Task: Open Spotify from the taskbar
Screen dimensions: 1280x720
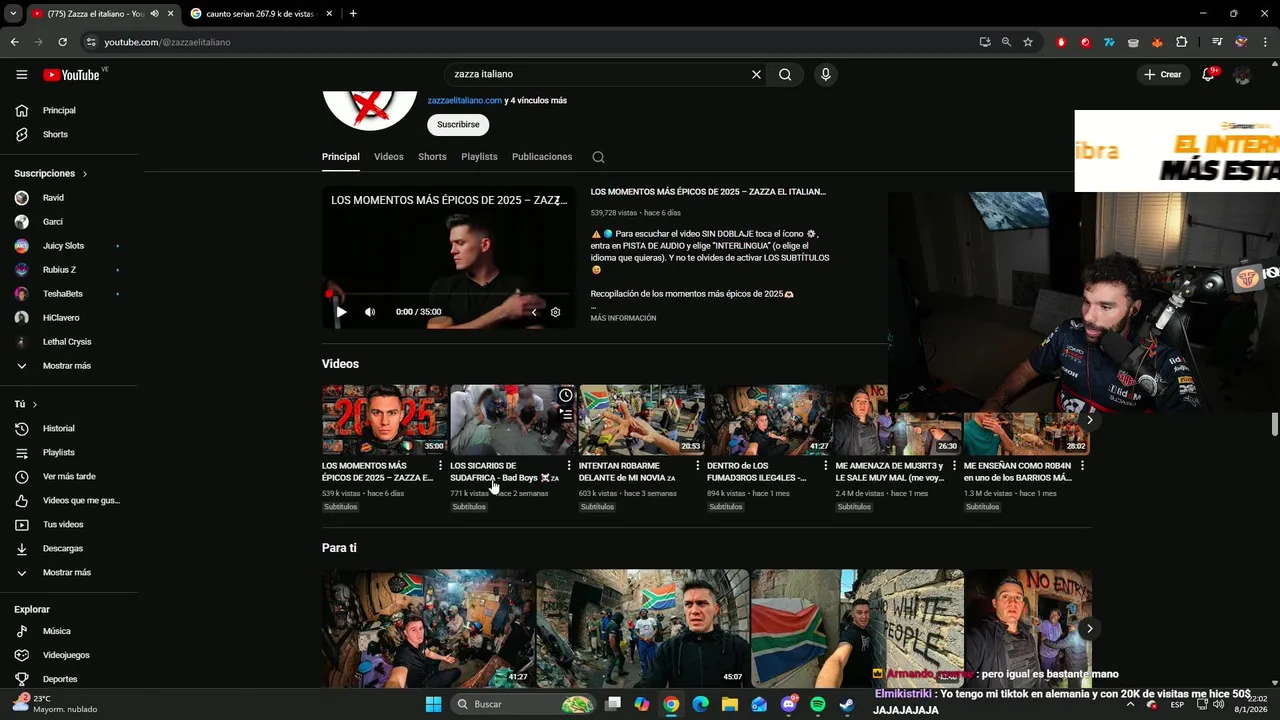Action: click(x=818, y=704)
